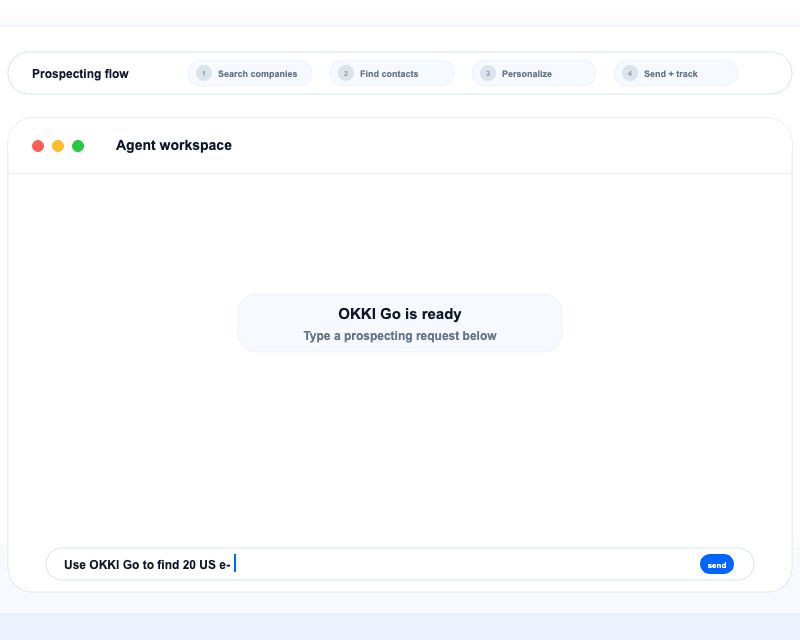Click the blue send button
800x640 pixels.
coord(716,564)
